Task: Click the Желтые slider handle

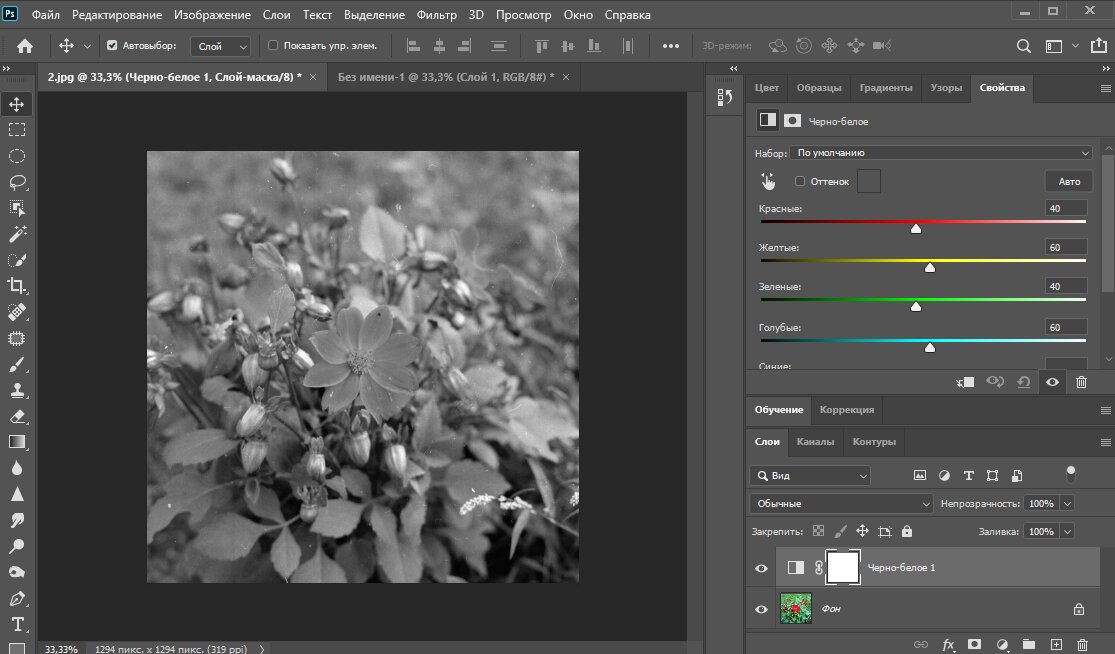Action: 929,267
